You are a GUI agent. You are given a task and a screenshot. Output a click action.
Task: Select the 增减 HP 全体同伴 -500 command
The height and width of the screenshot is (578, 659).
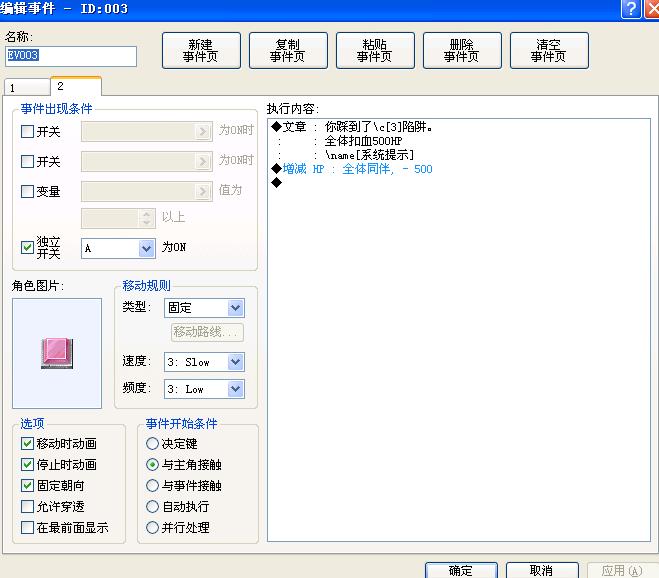[352, 169]
